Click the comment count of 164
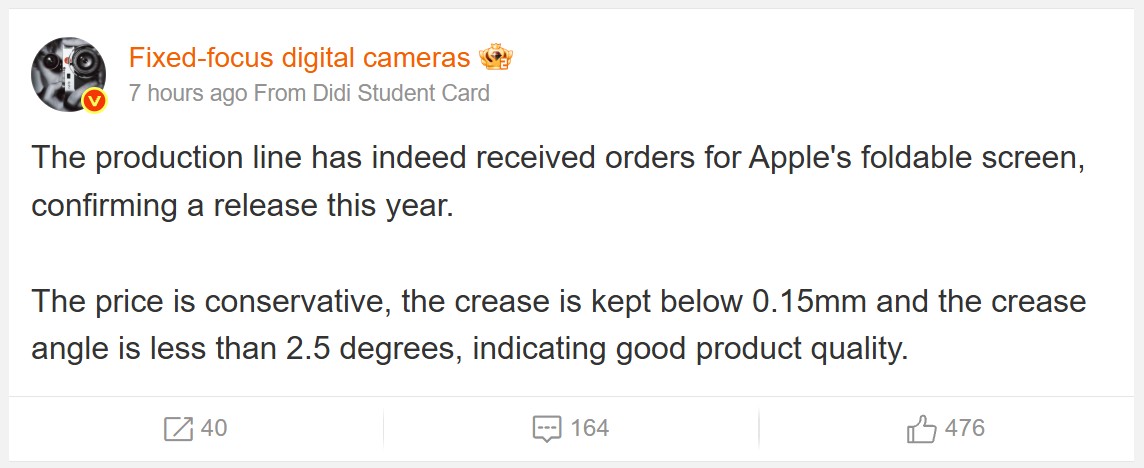This screenshot has width=1144, height=468. [589, 429]
